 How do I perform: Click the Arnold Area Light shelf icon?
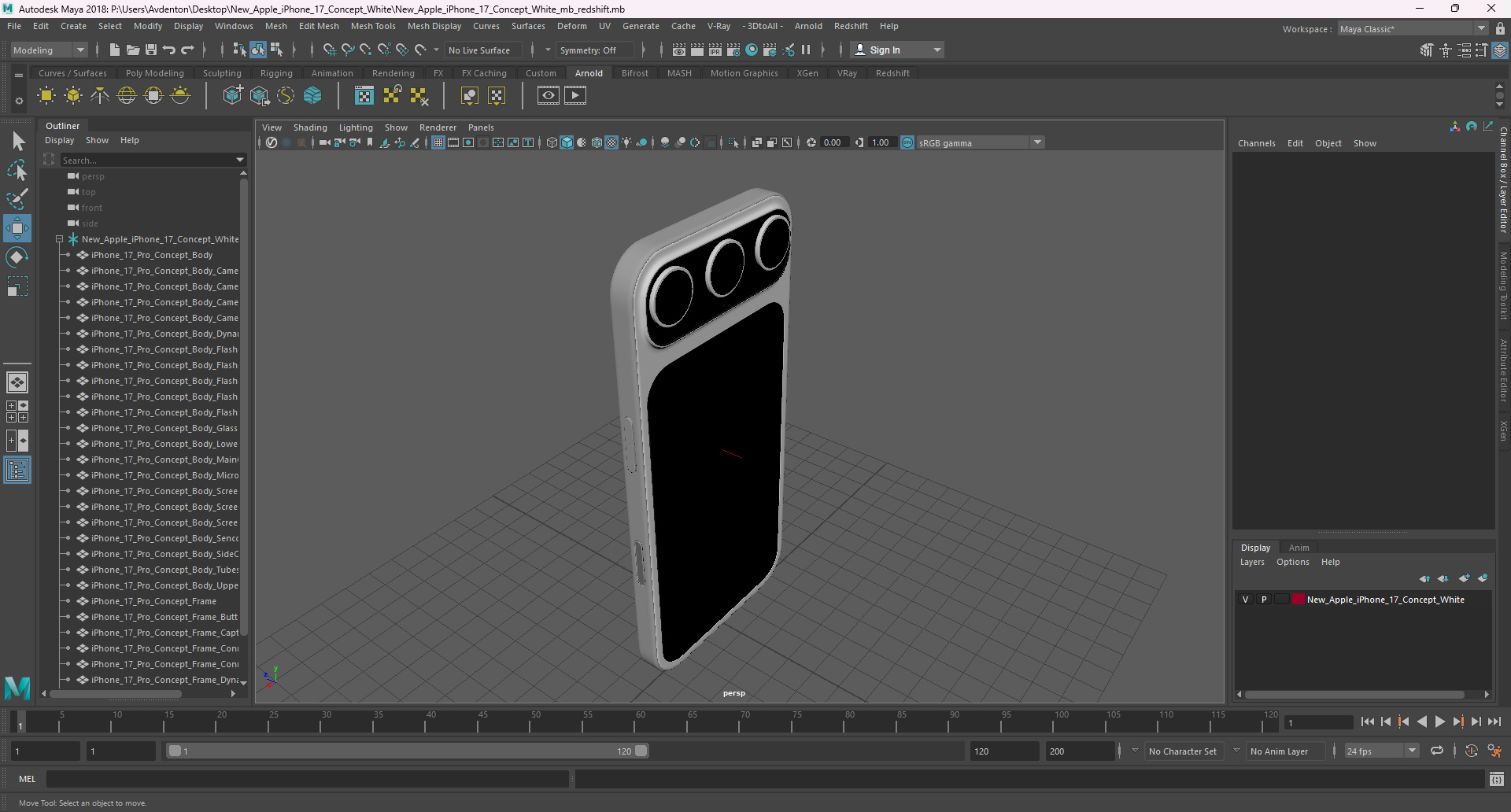46,96
